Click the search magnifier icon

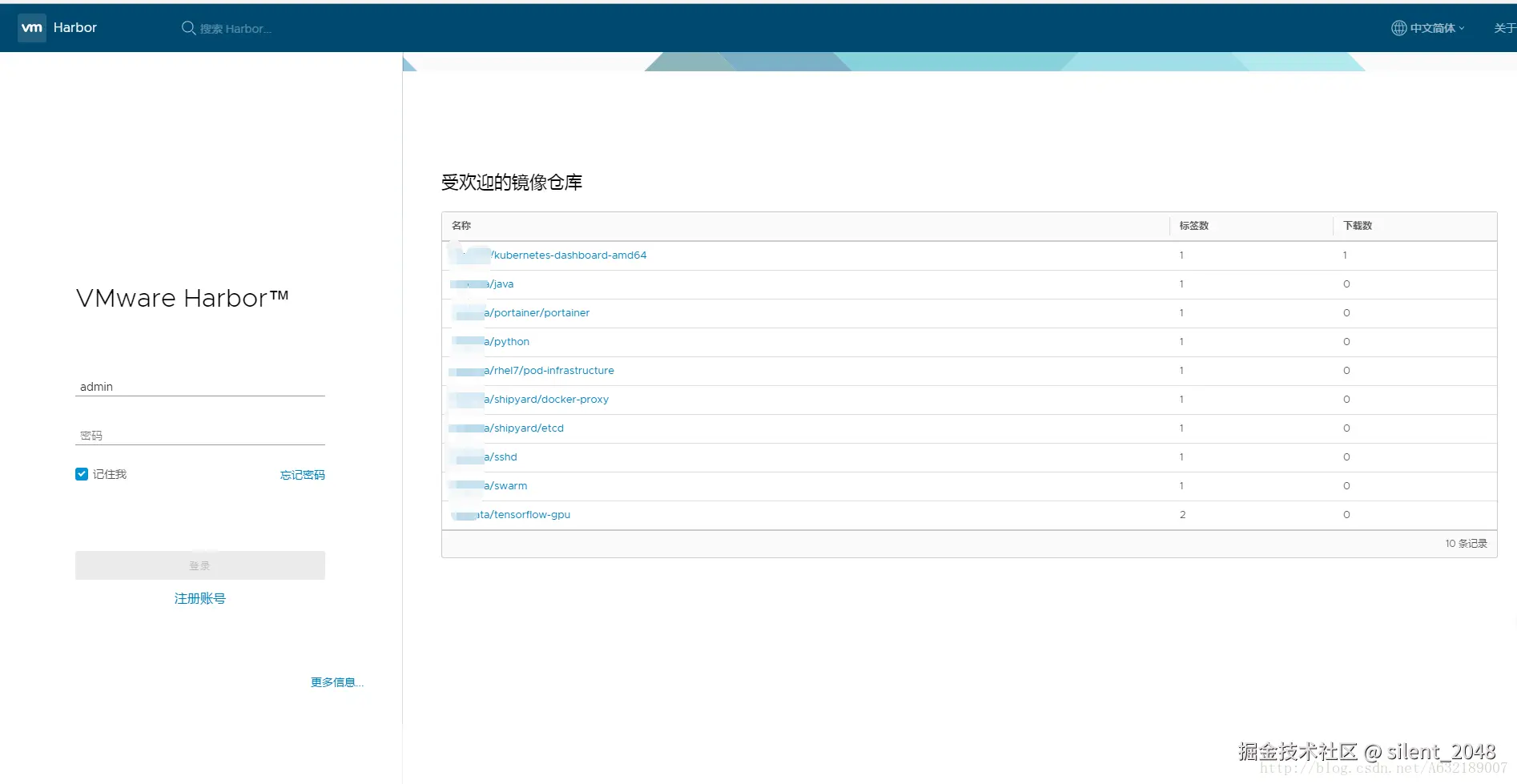click(189, 28)
